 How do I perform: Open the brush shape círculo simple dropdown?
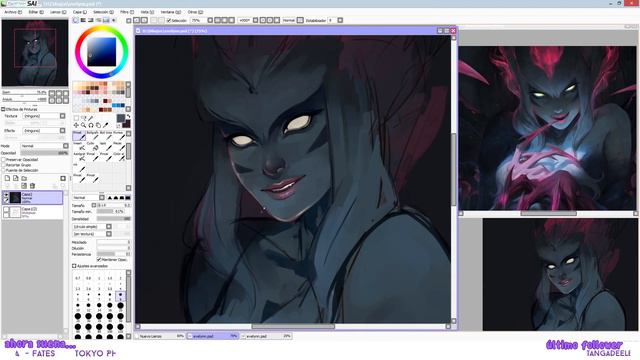click(x=92, y=227)
